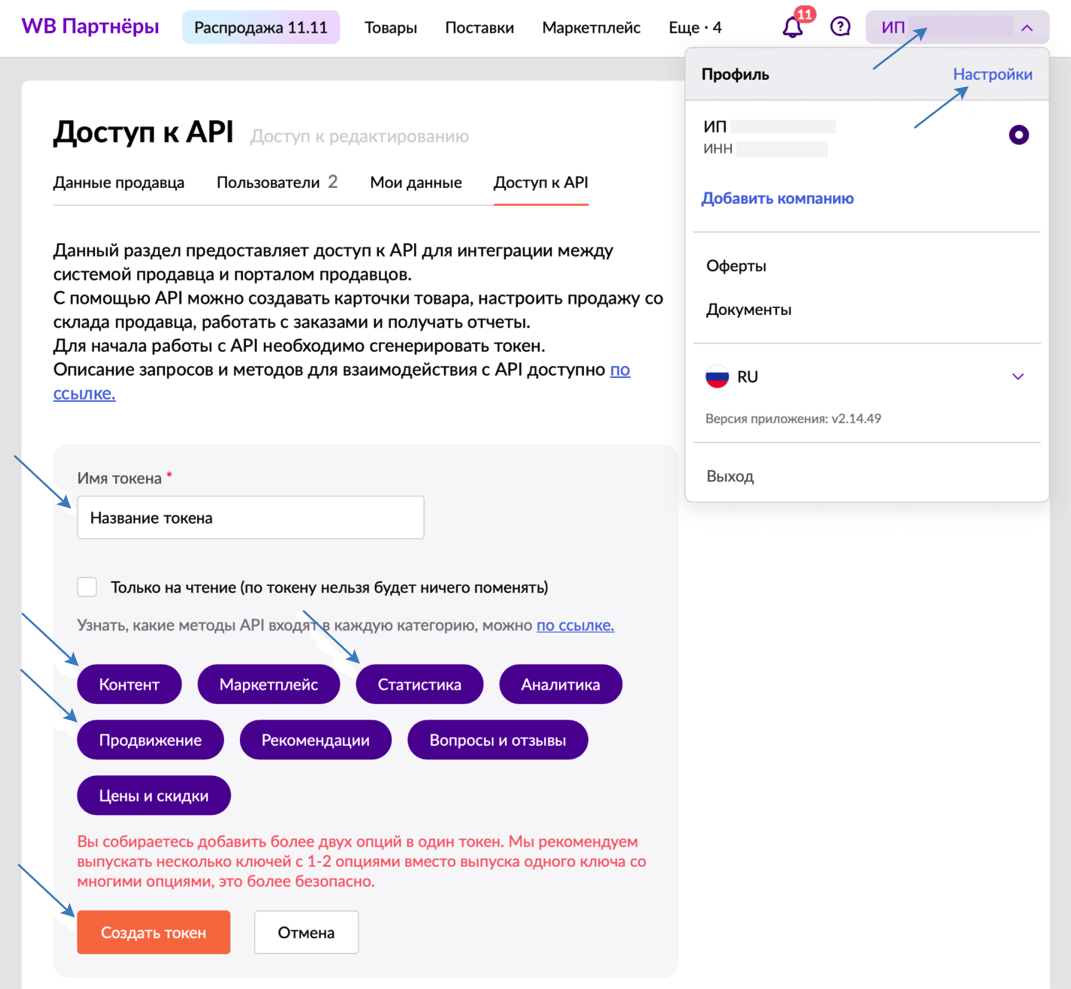Switch to the Пользователи tab

tap(277, 182)
